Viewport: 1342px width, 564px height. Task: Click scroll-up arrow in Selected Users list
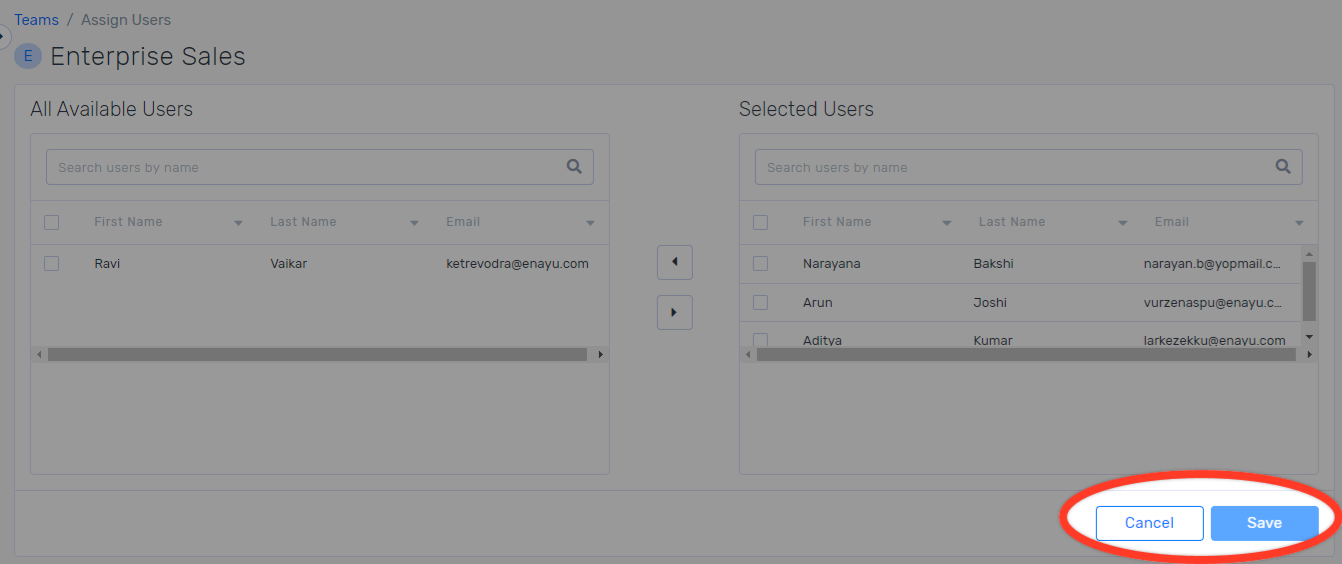(1310, 252)
